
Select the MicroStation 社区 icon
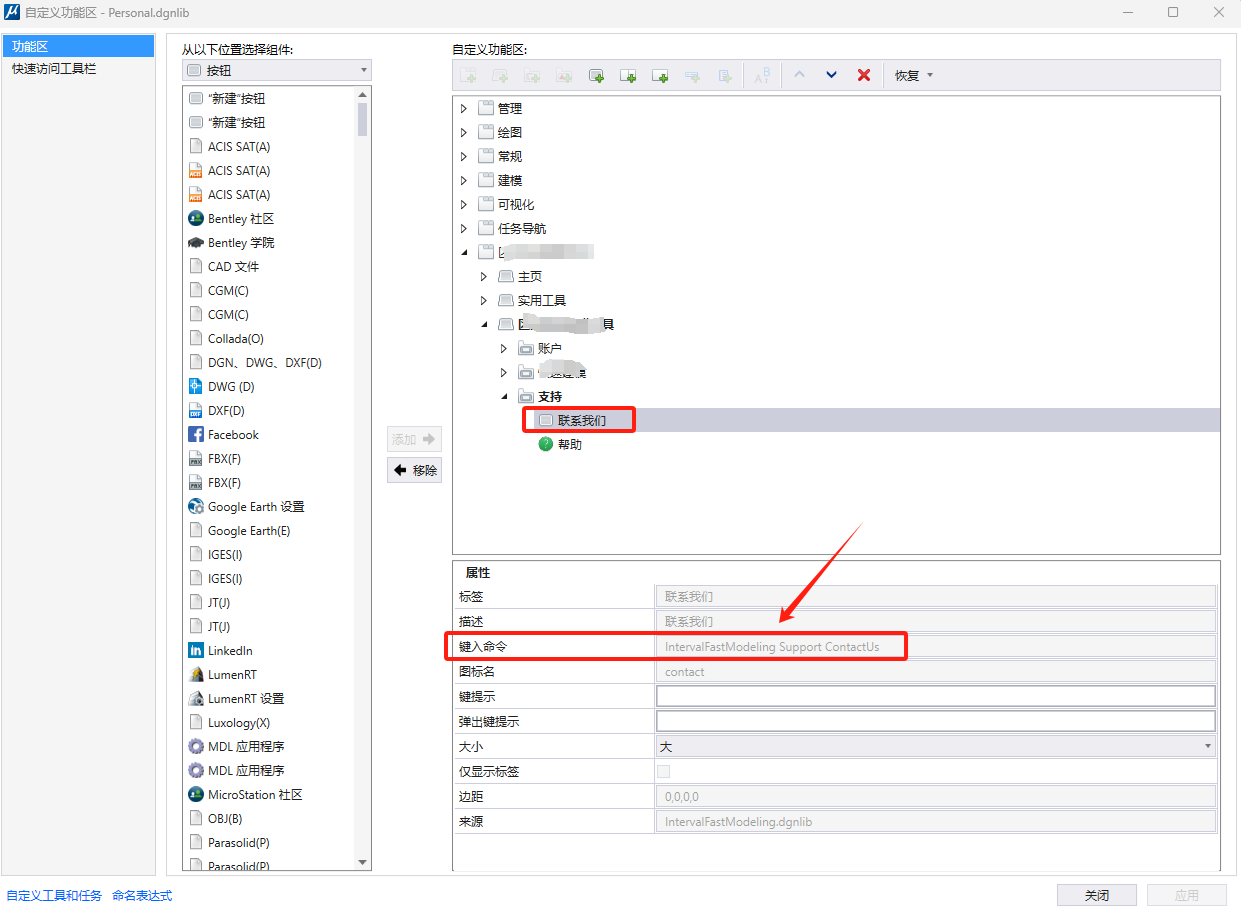coord(196,794)
